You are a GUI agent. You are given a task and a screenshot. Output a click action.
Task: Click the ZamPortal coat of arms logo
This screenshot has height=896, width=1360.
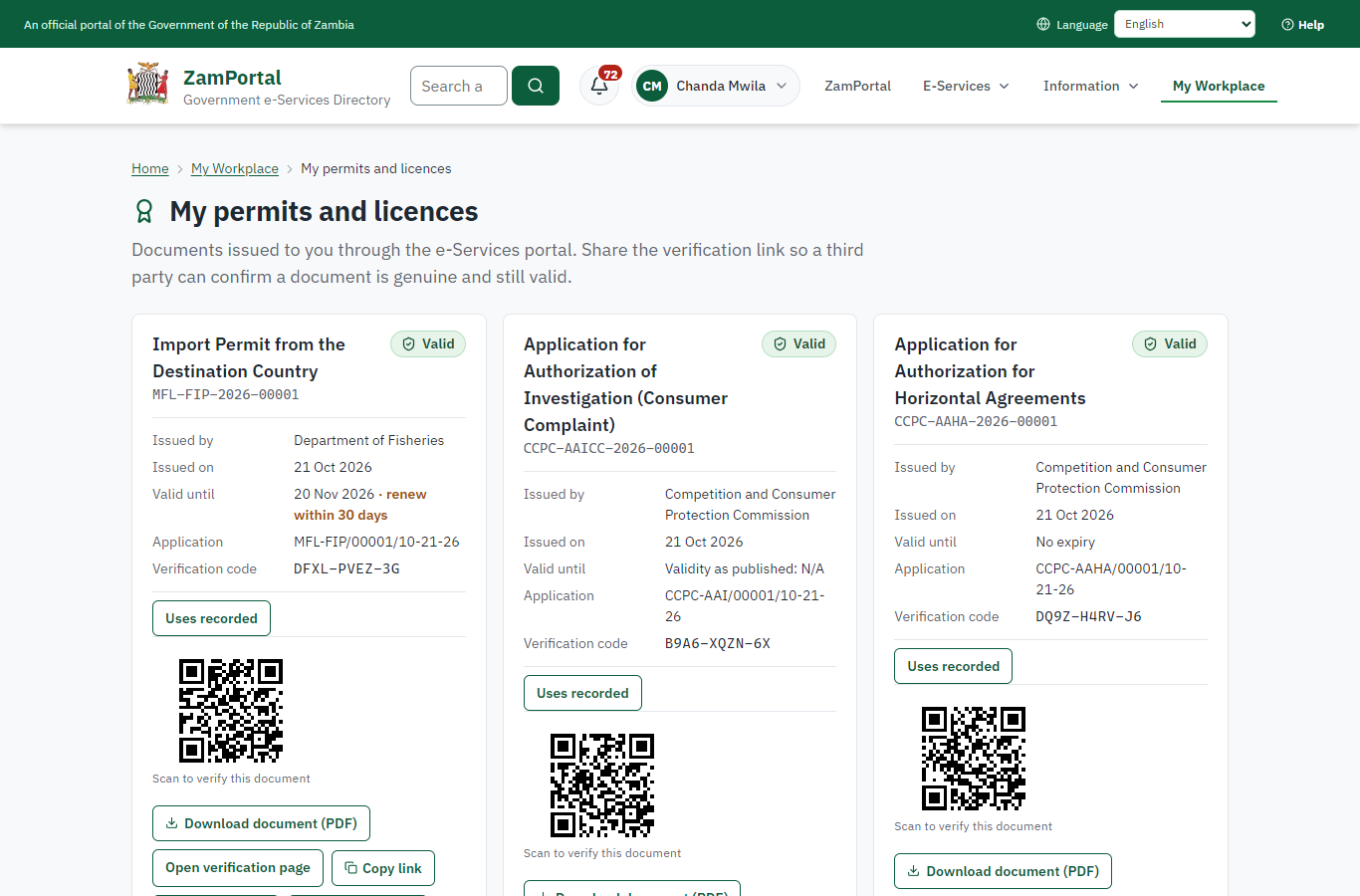coord(147,85)
